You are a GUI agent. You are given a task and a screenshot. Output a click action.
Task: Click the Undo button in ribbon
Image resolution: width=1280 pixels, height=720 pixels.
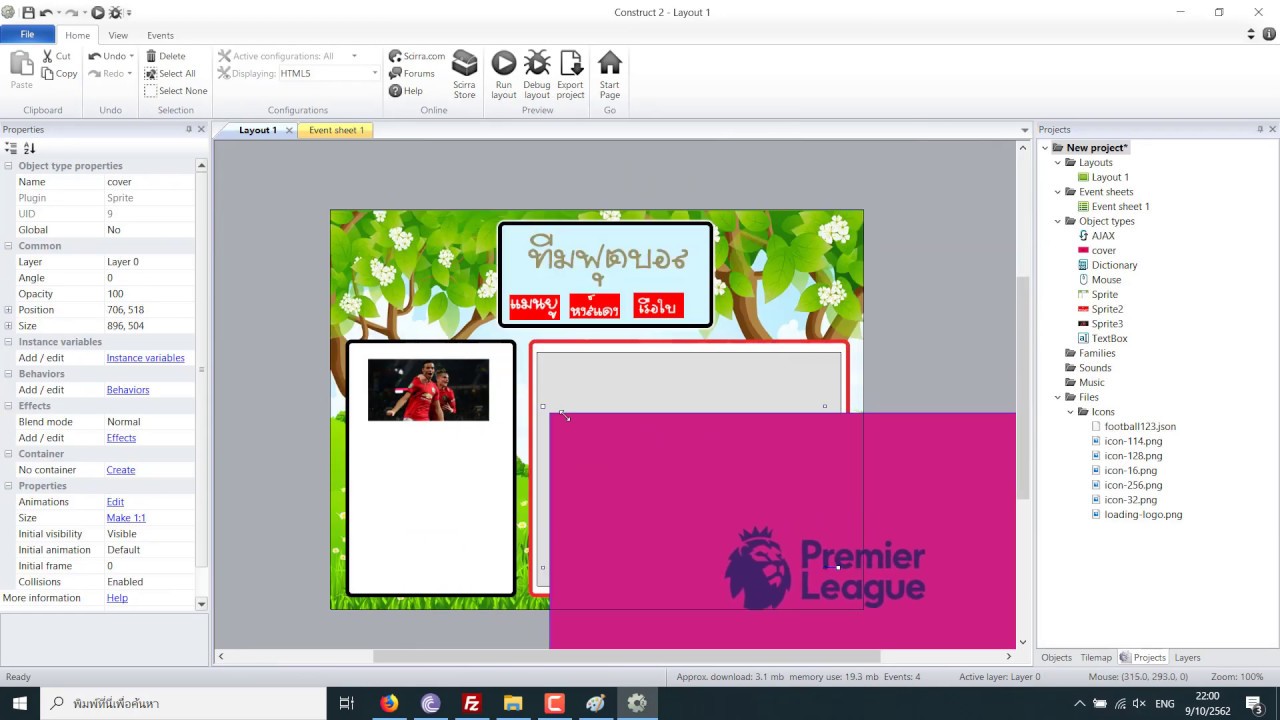pyautogui.click(x=107, y=56)
